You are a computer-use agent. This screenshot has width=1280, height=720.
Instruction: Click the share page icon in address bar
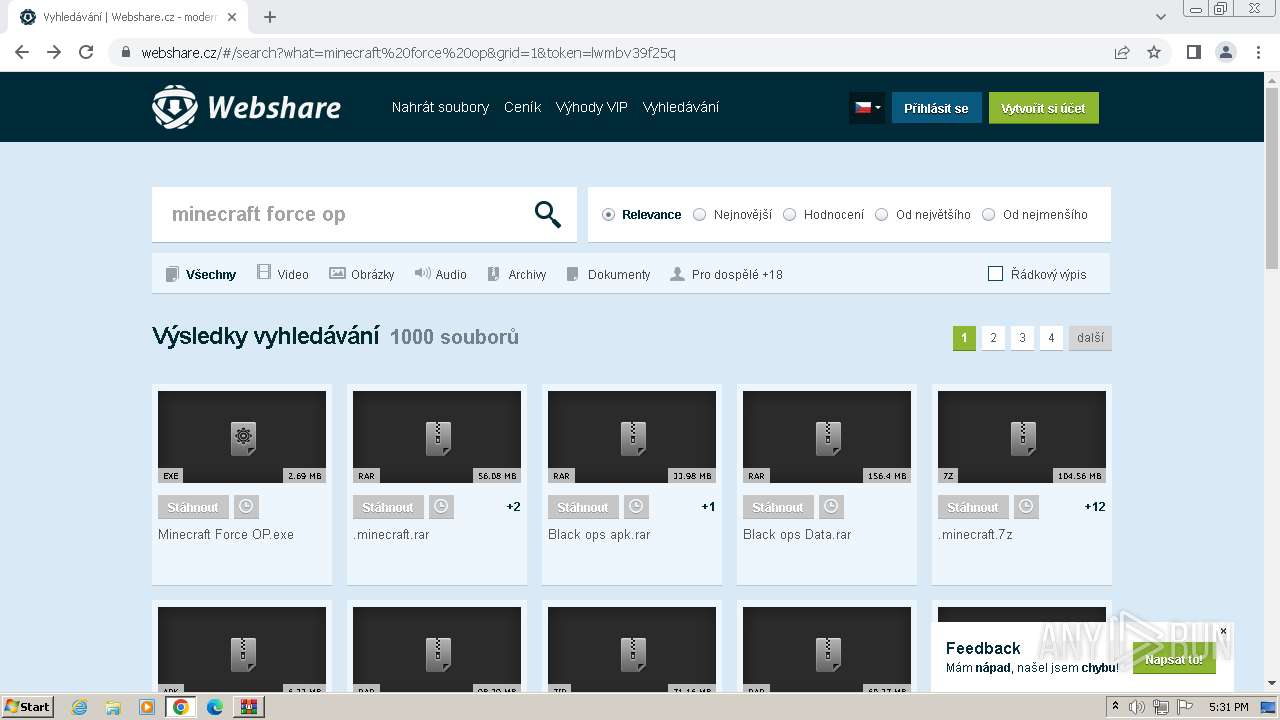tap(1122, 52)
